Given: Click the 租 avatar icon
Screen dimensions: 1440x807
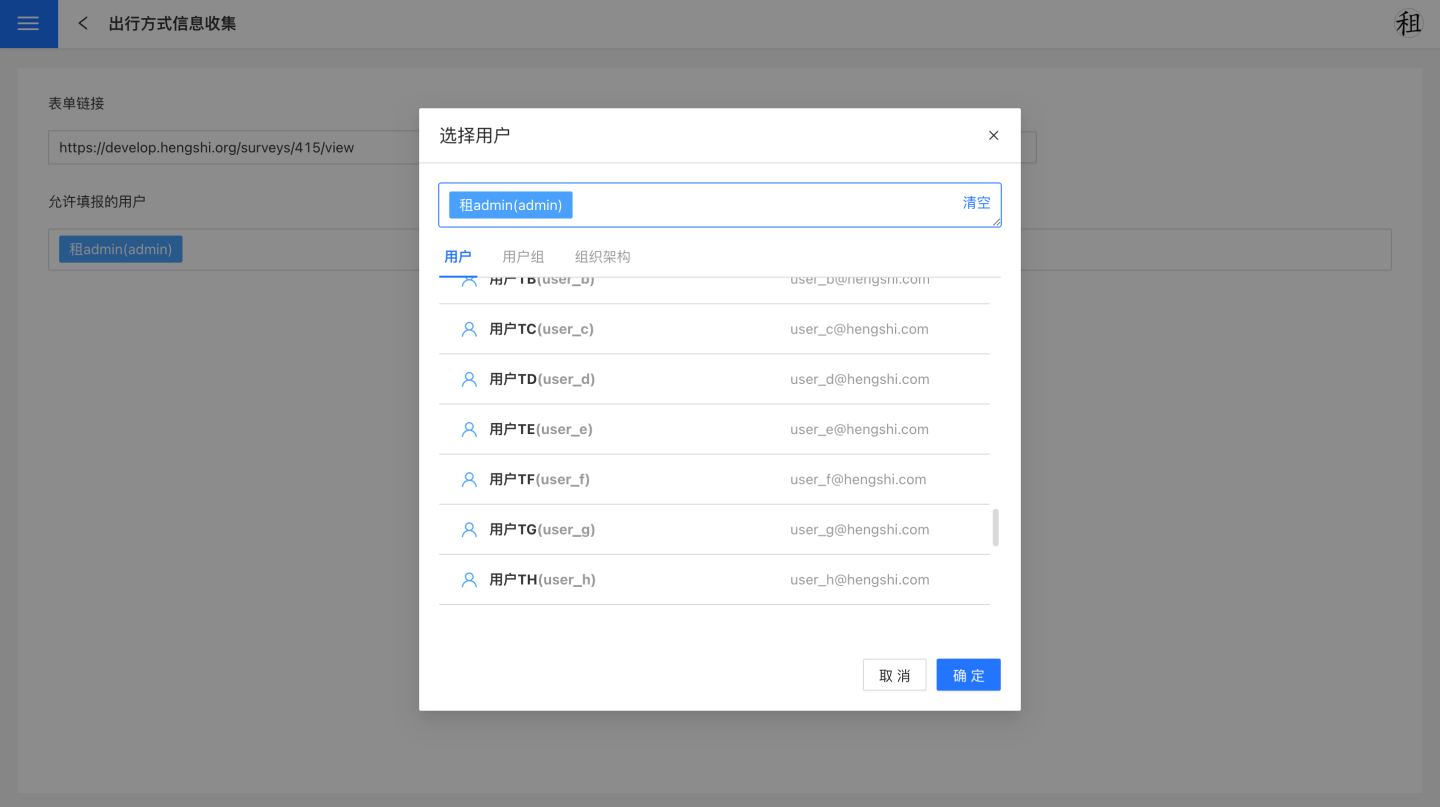Looking at the screenshot, I should tap(1408, 24).
